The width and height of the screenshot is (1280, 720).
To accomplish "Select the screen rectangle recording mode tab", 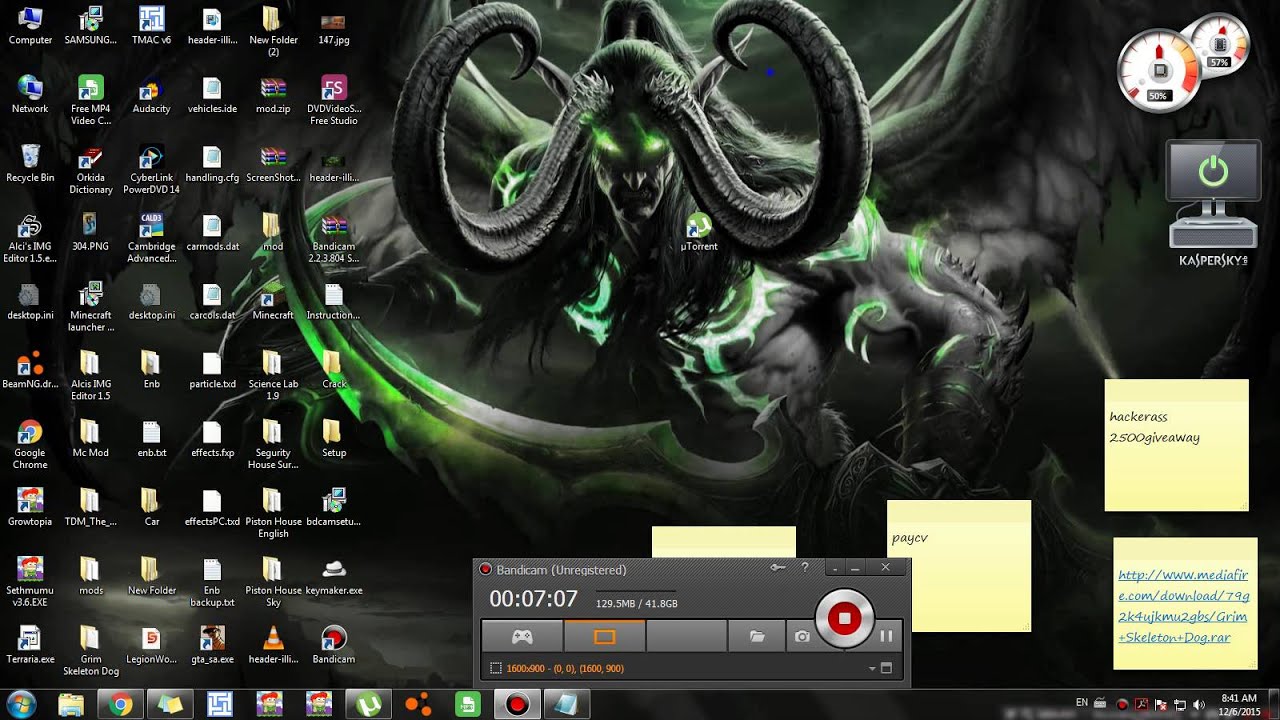I will click(604, 636).
